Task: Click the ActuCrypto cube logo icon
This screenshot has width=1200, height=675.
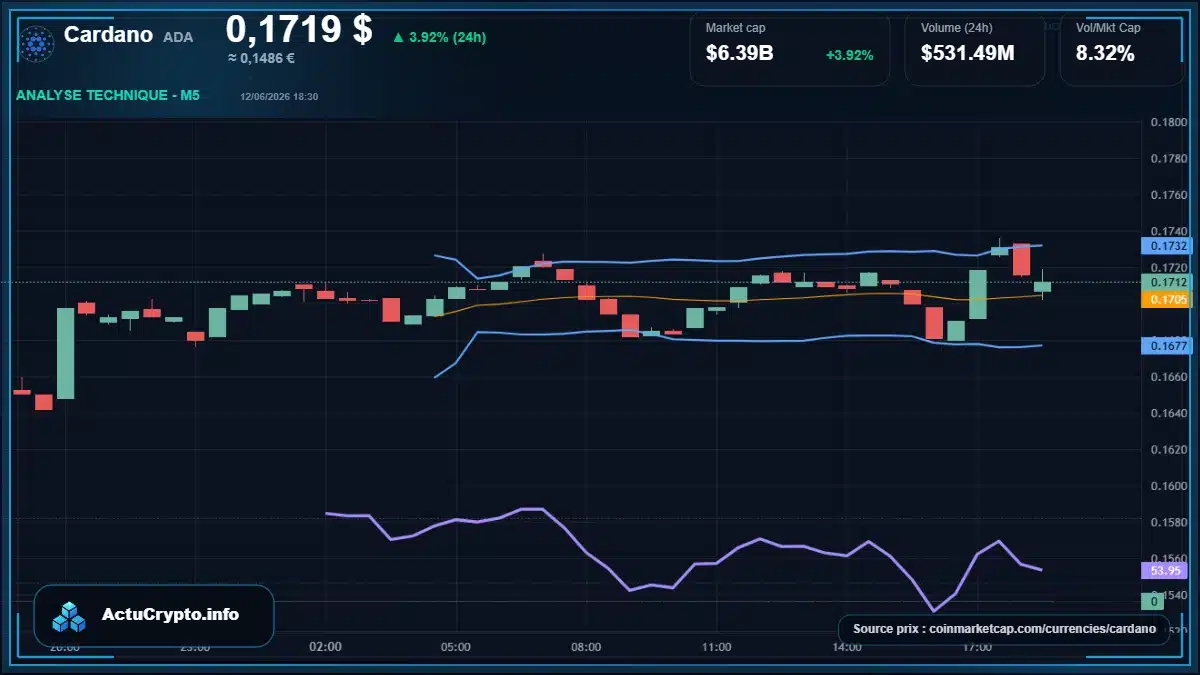Action: (70, 616)
